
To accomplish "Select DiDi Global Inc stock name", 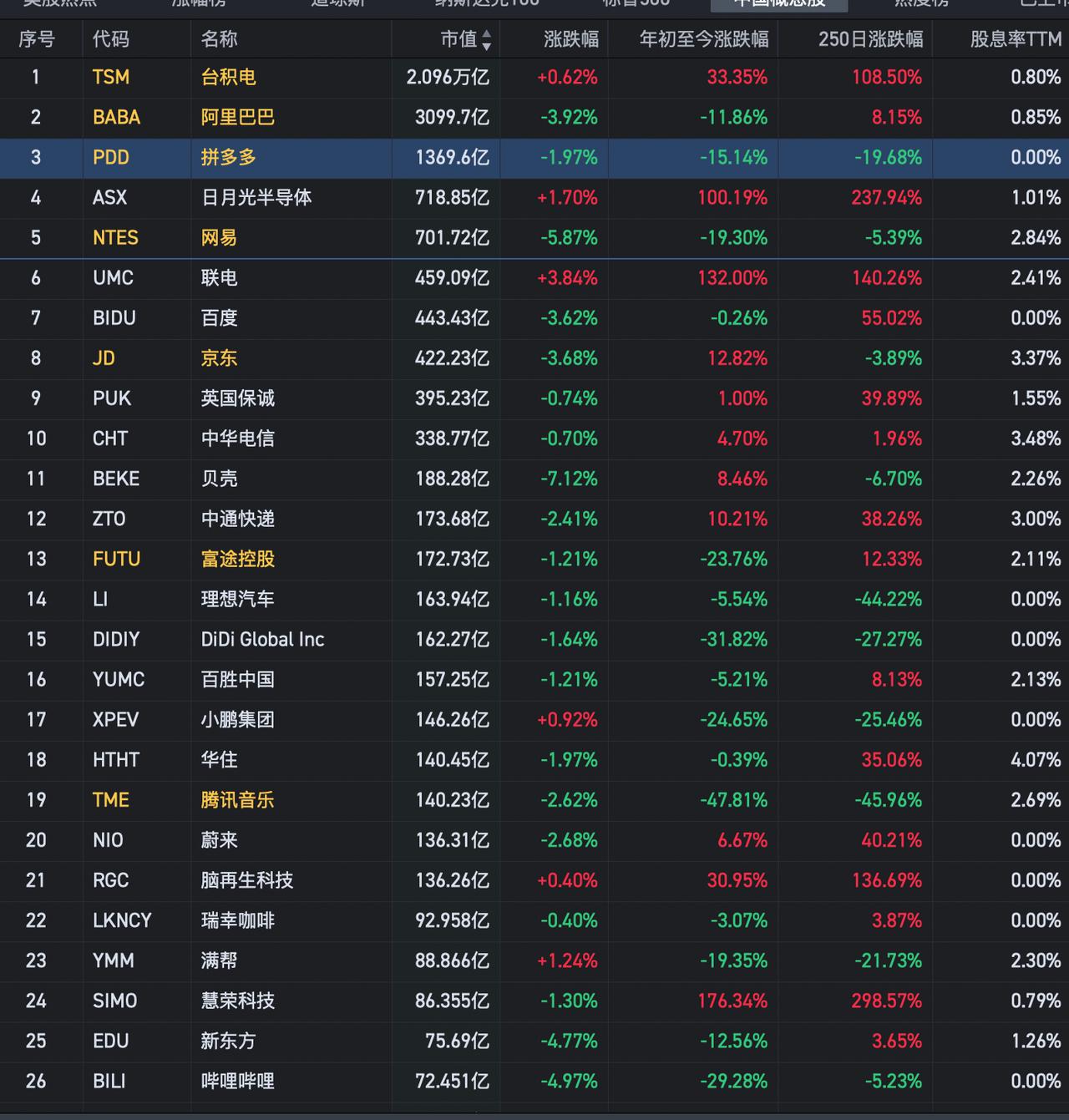I will pos(262,639).
